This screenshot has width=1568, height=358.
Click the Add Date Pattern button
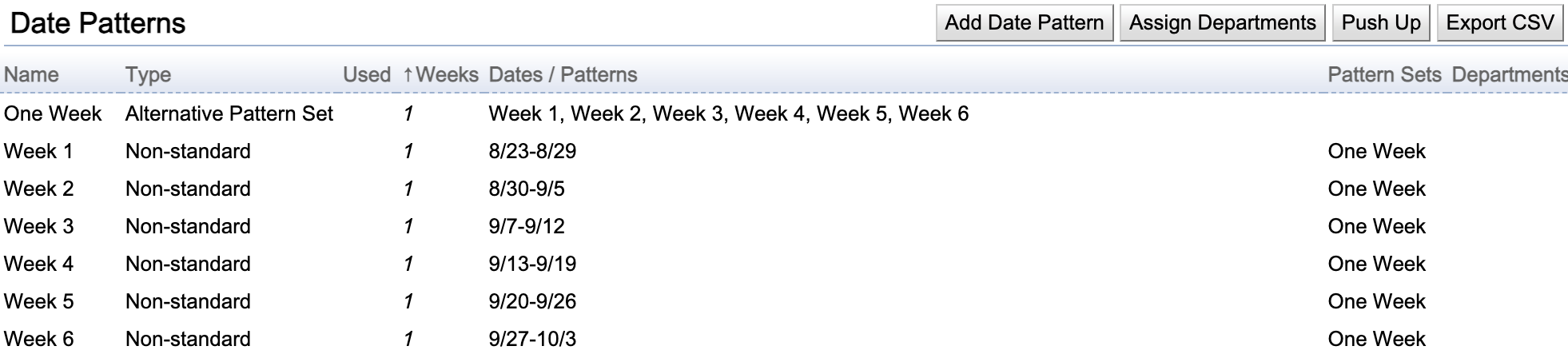point(1024,22)
